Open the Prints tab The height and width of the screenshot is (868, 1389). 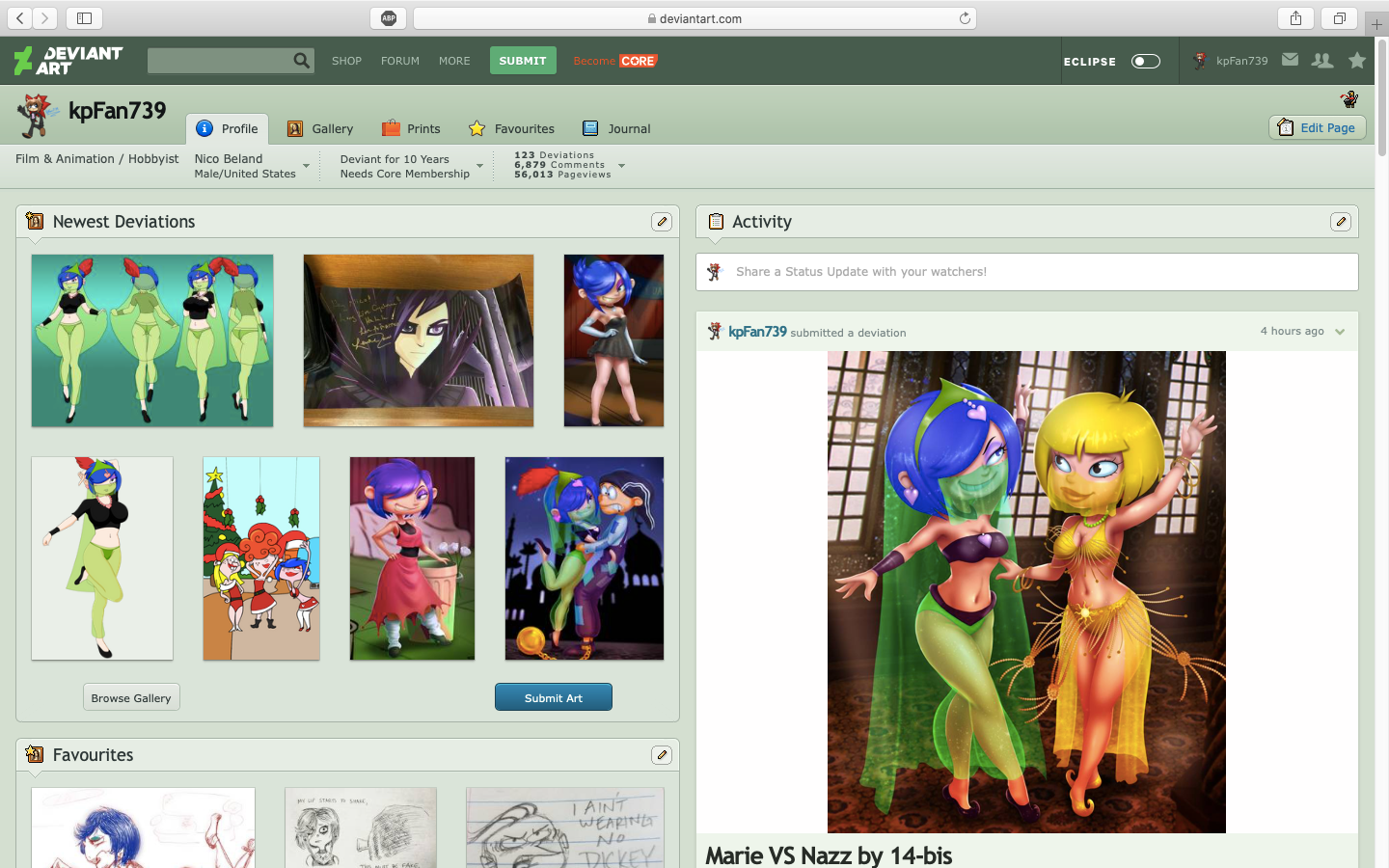411,128
